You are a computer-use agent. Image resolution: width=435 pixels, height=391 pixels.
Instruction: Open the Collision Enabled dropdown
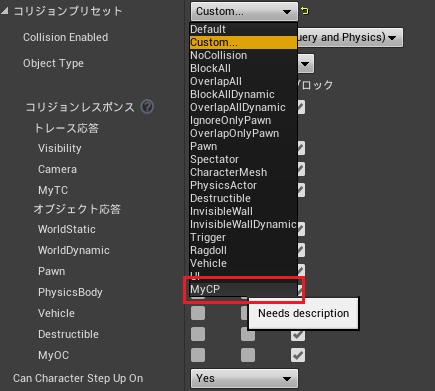[x=349, y=37]
